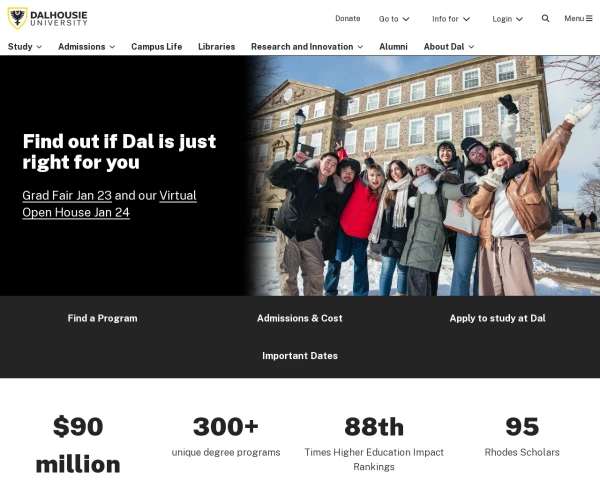Expand the Admissions menu
The width and height of the screenshot is (600, 480).
(x=86, y=47)
